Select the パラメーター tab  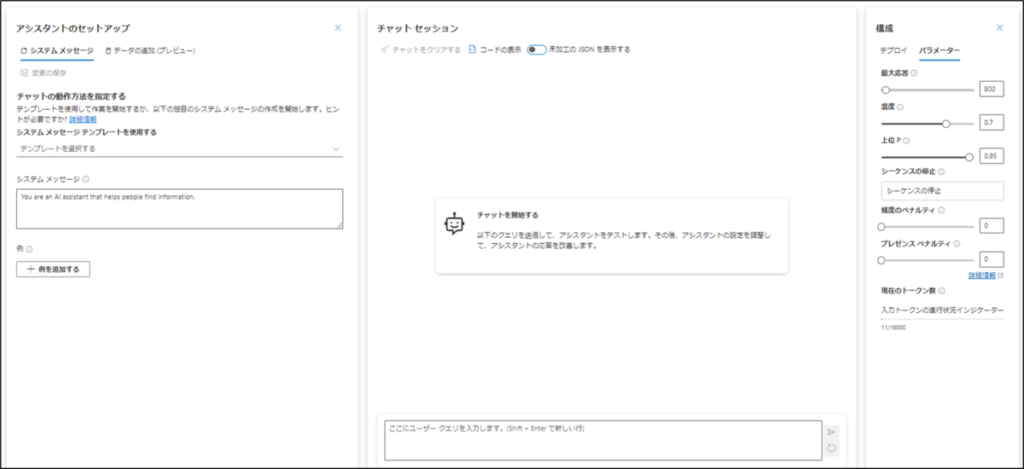click(x=939, y=50)
